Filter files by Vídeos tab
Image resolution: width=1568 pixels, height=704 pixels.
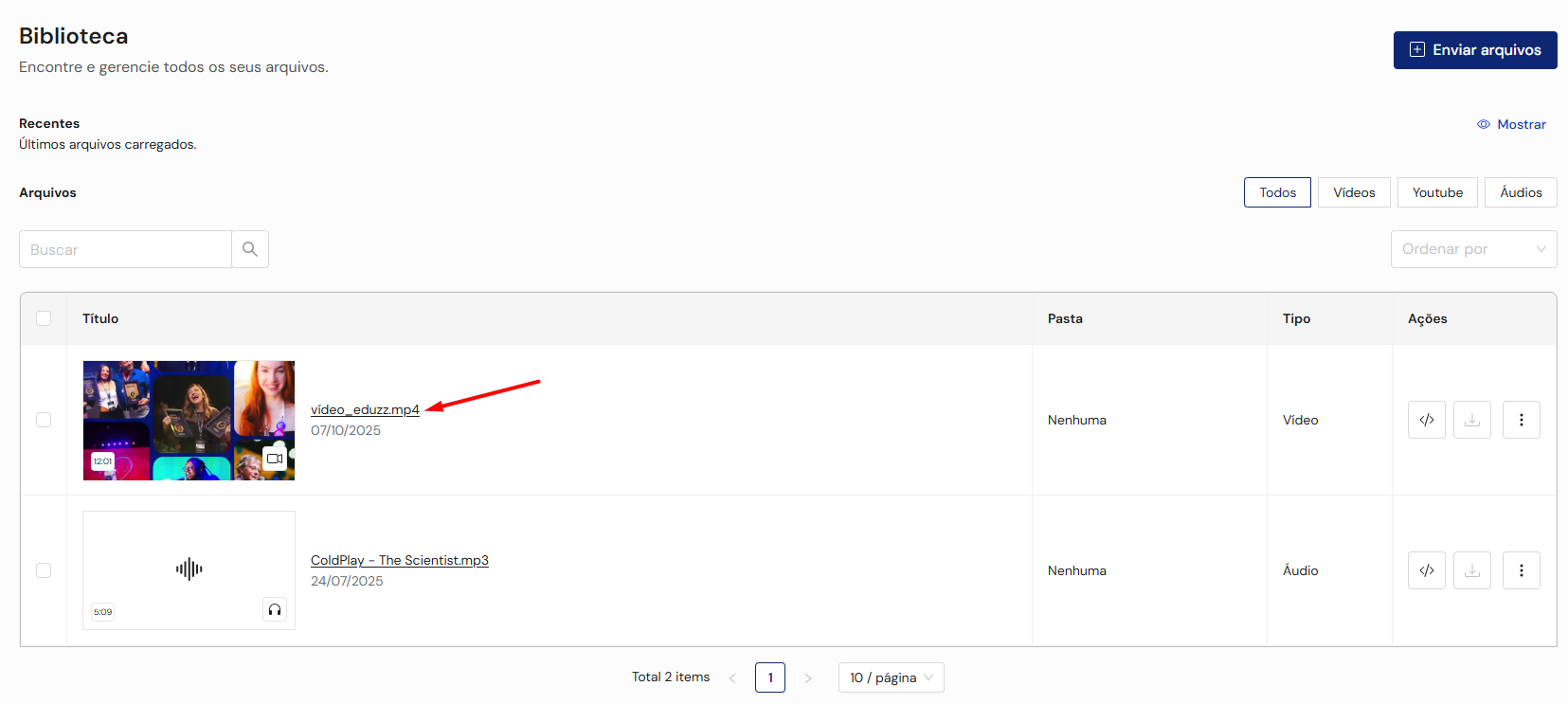pyautogui.click(x=1353, y=192)
